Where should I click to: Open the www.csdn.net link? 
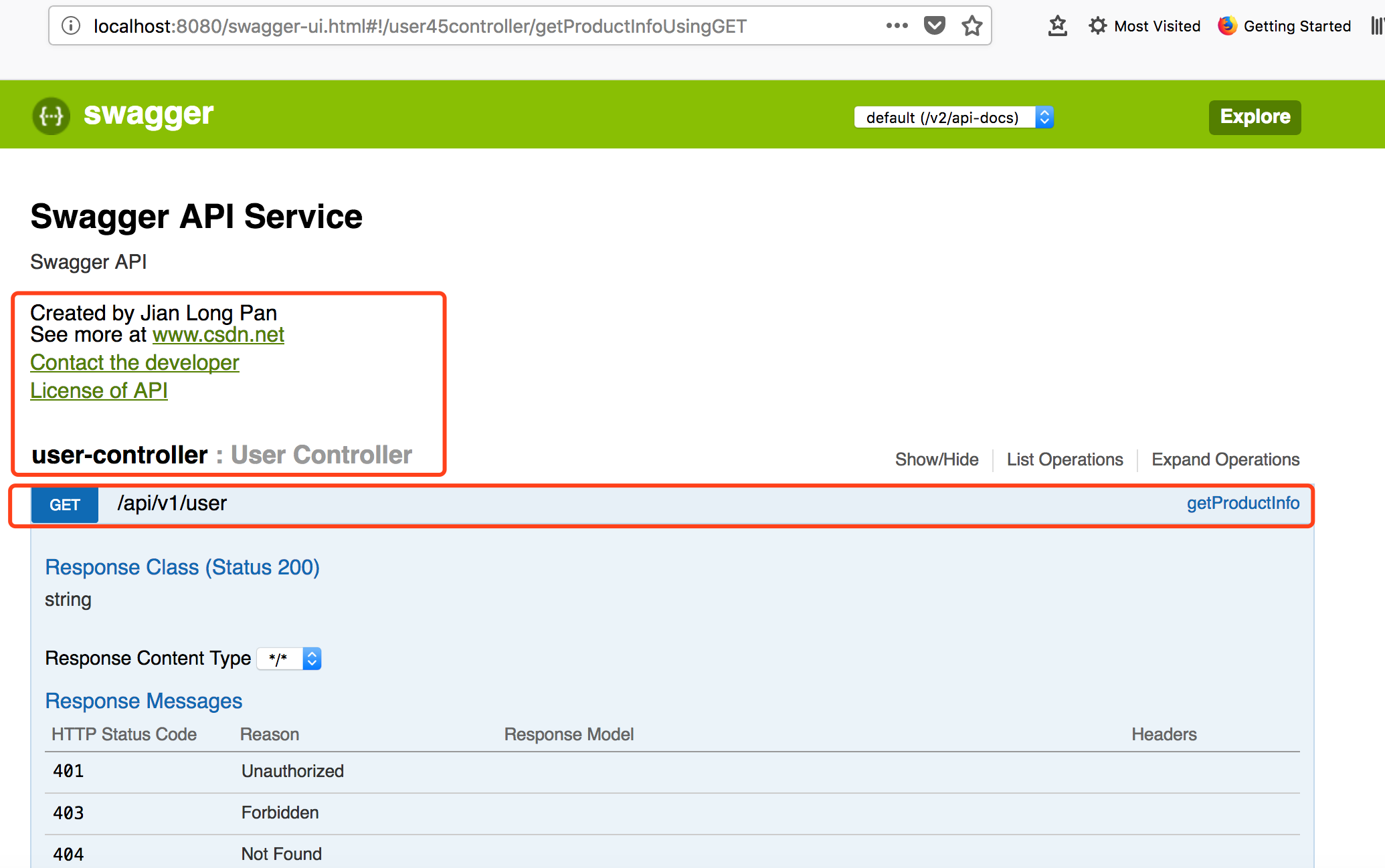click(218, 334)
